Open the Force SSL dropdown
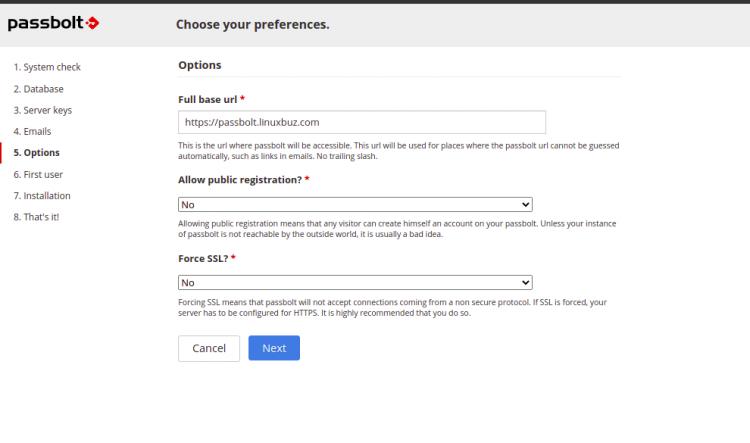 (355, 283)
